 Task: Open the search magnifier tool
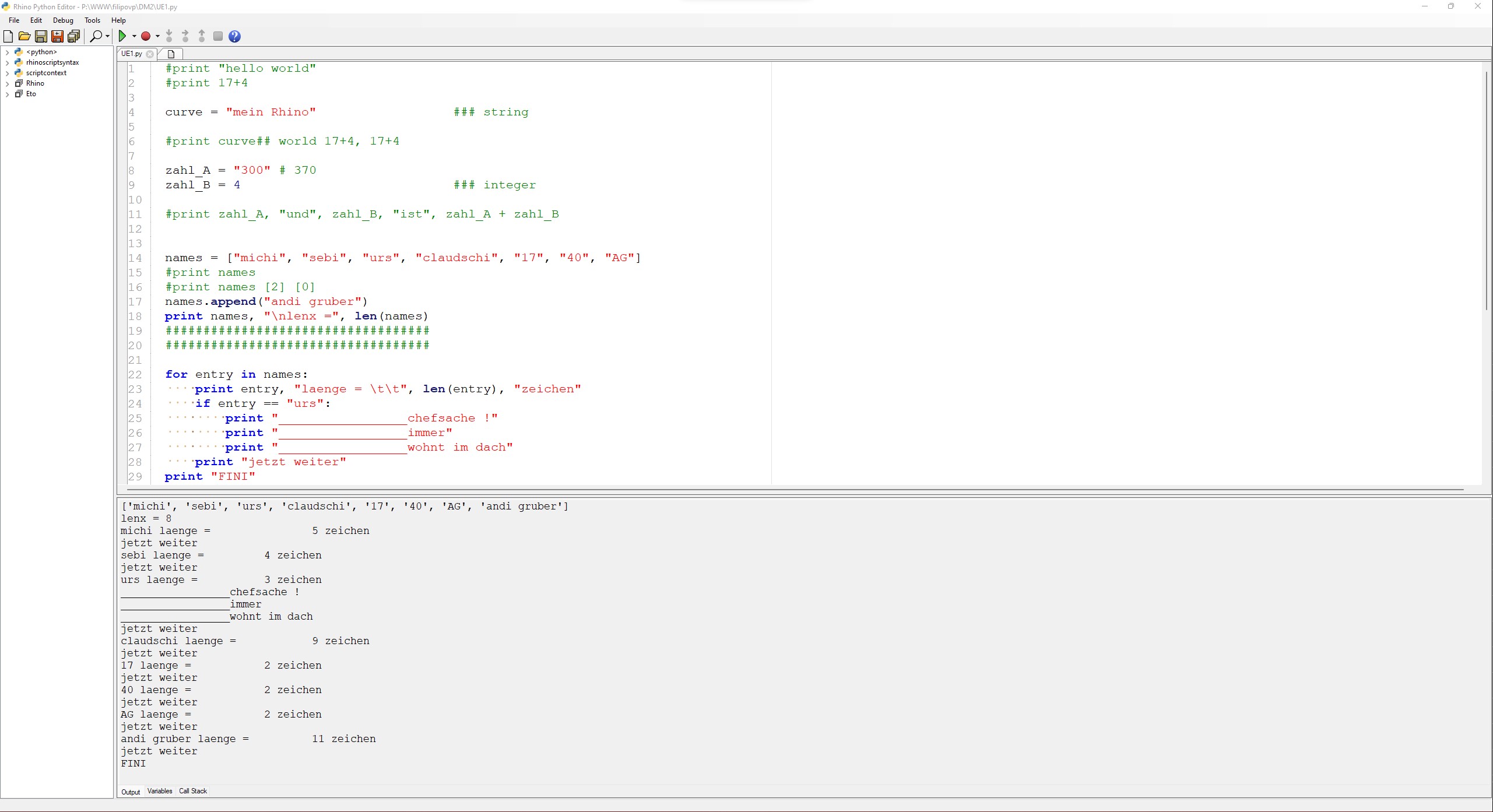tap(96, 36)
